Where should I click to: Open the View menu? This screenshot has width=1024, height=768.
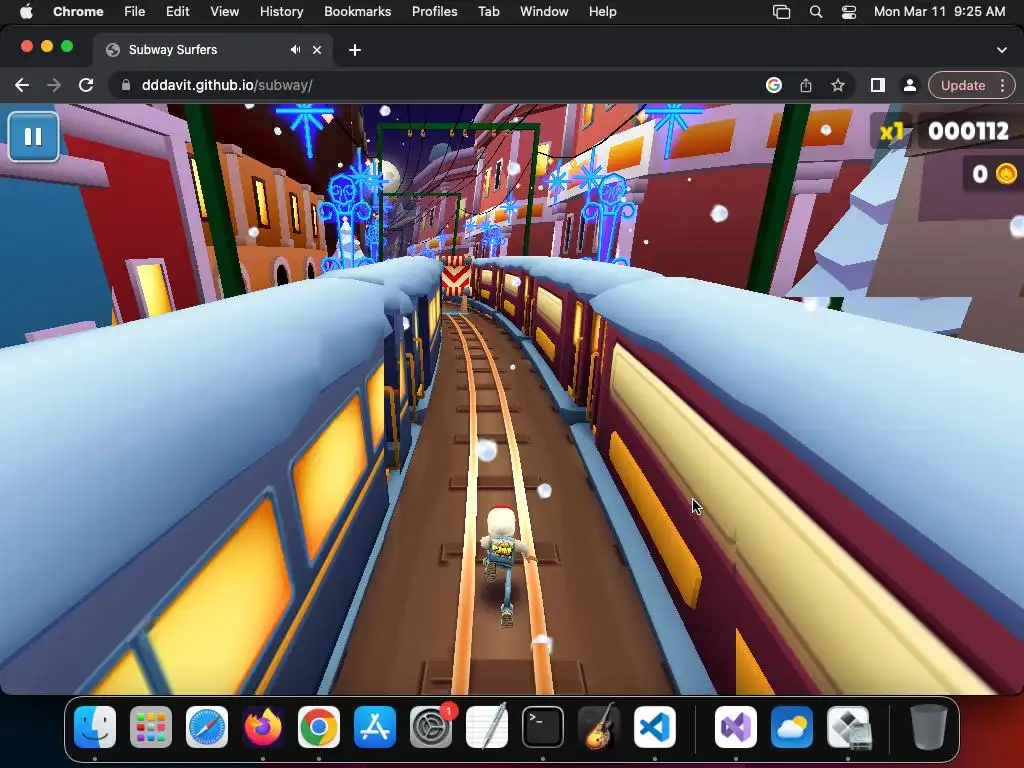(x=225, y=12)
